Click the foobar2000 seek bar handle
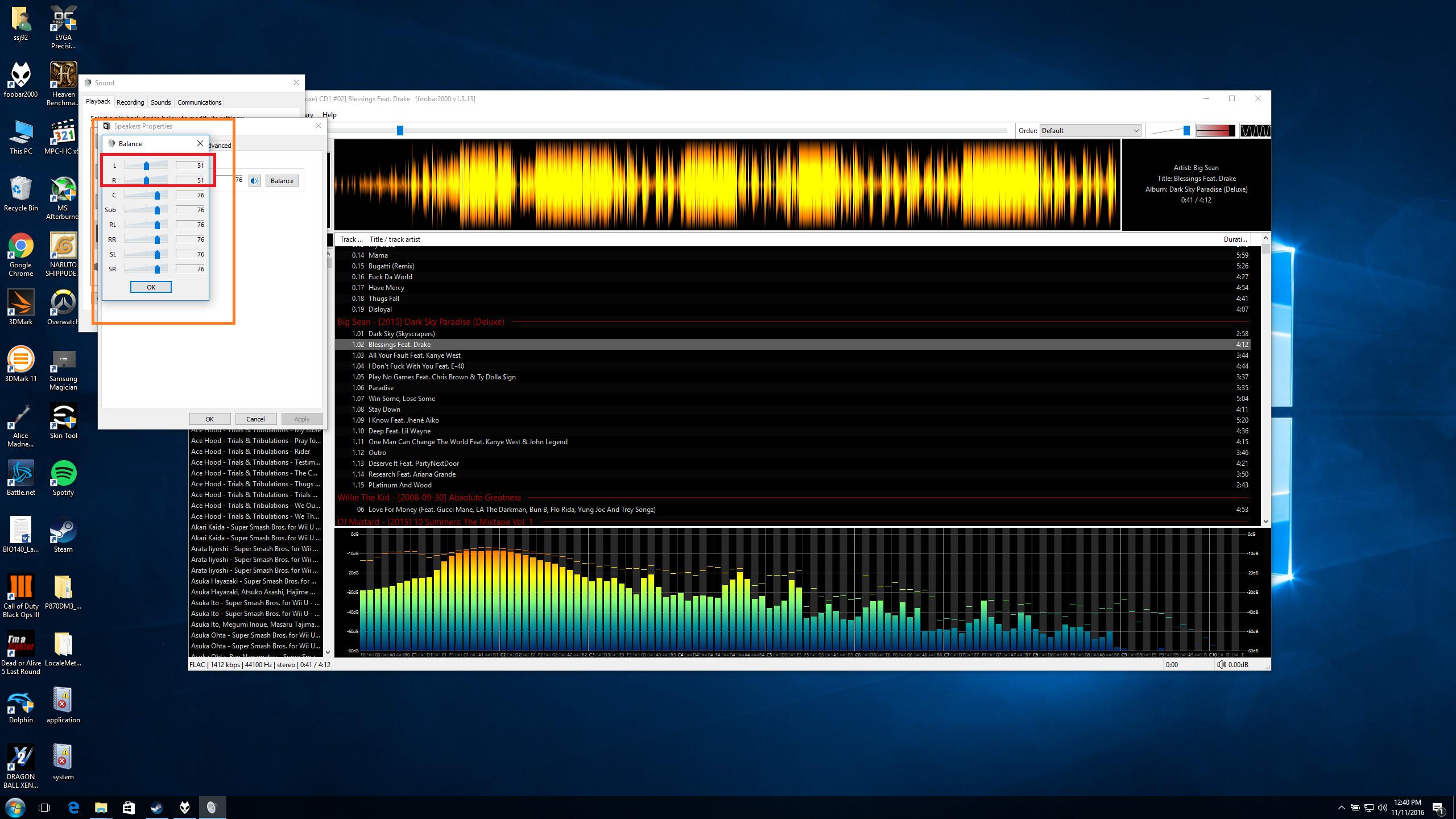Screen dimensions: 1456x819 point(400,131)
